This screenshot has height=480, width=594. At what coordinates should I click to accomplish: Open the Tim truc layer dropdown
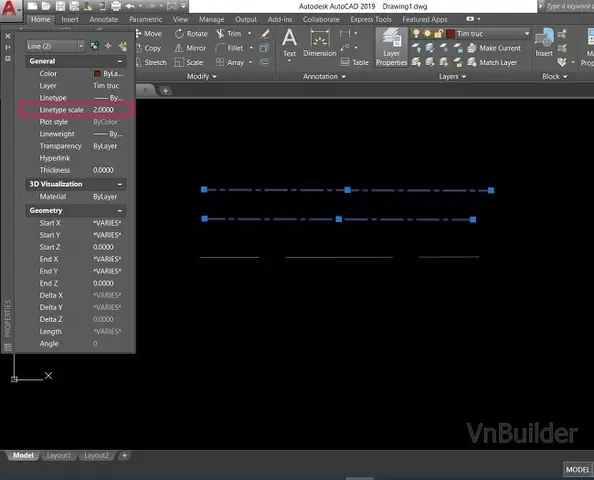point(527,34)
